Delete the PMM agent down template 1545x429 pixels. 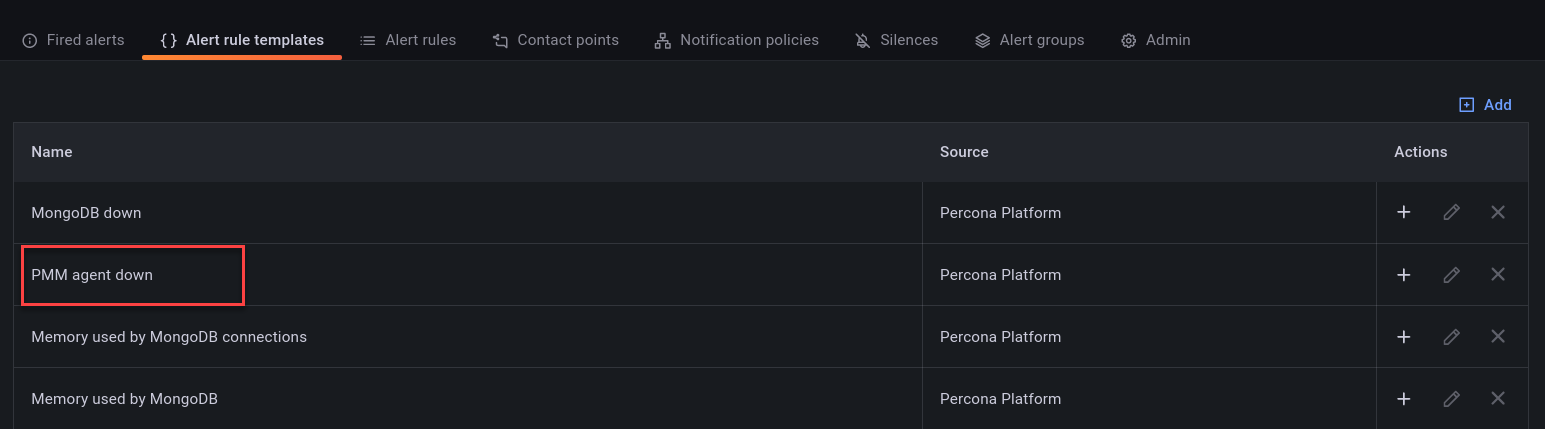click(x=1498, y=274)
